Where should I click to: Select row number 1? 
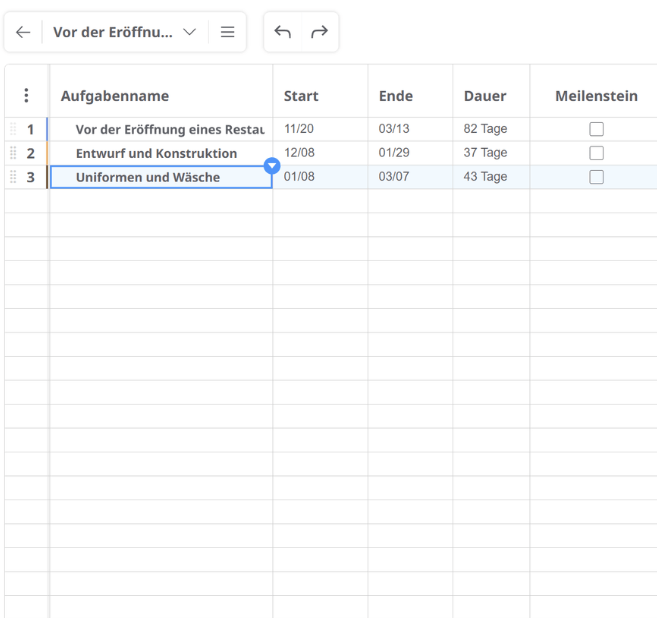coord(31,129)
